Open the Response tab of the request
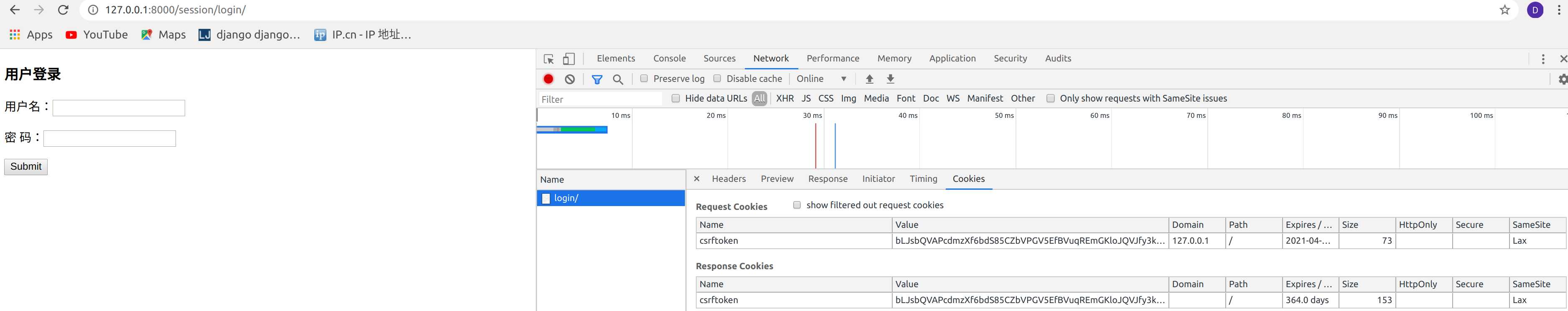1568x311 pixels. pos(828,179)
